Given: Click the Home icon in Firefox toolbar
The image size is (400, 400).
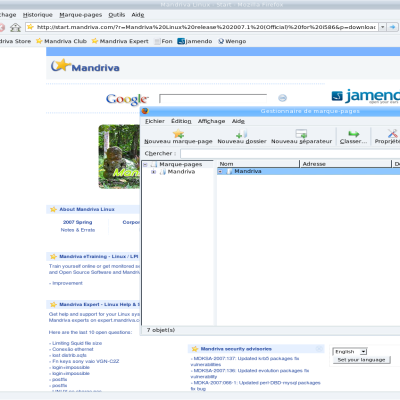Looking at the screenshot, I should point(15,27).
